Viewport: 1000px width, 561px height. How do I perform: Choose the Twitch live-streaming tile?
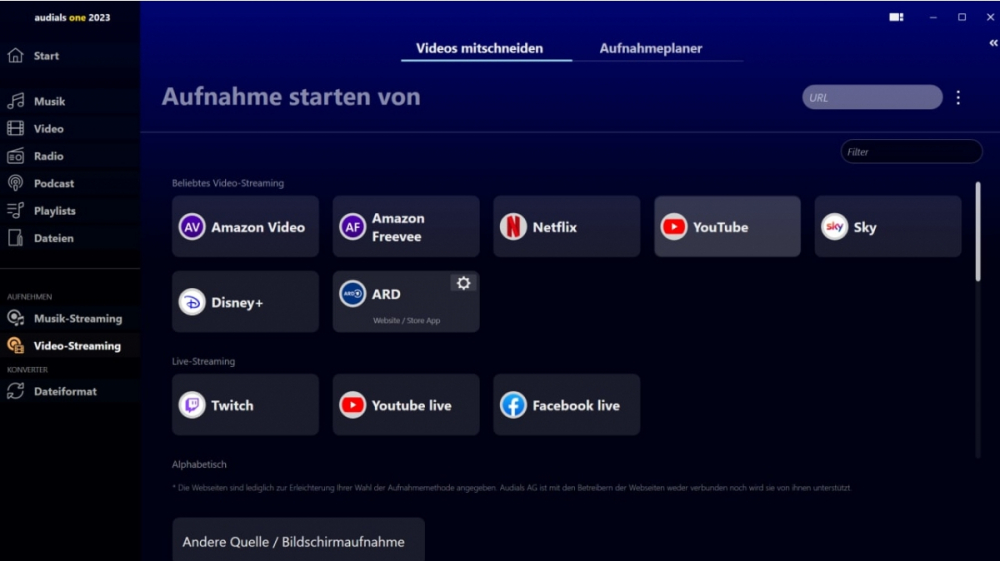(x=245, y=405)
